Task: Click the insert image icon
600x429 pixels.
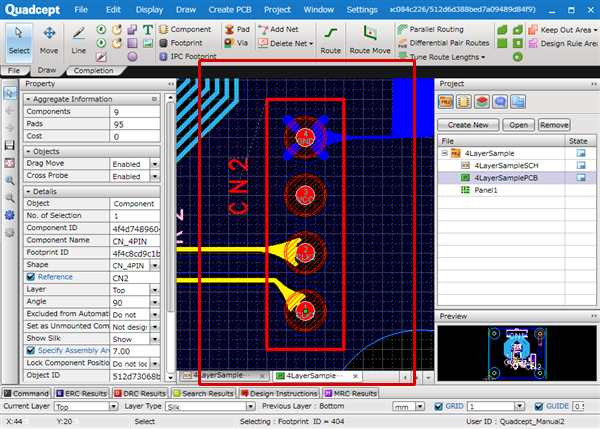Action: tap(148, 43)
